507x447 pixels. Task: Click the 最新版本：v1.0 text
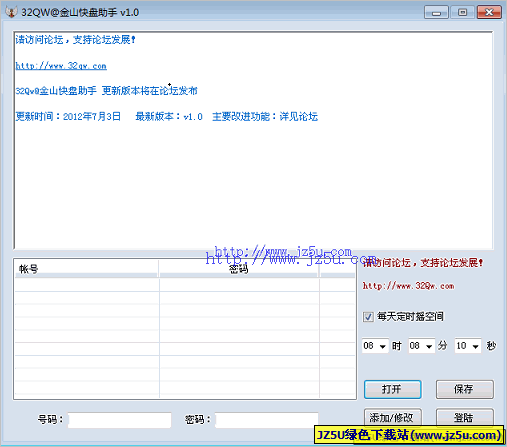coord(169,117)
